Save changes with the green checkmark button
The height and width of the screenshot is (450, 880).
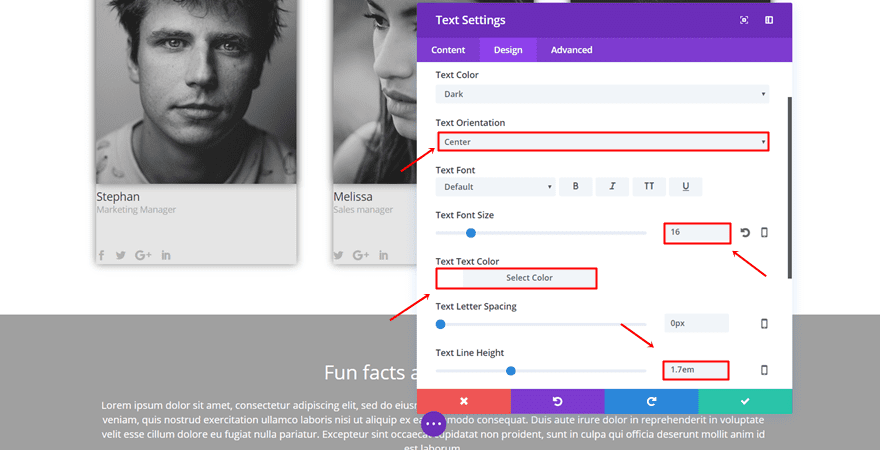[745, 401]
